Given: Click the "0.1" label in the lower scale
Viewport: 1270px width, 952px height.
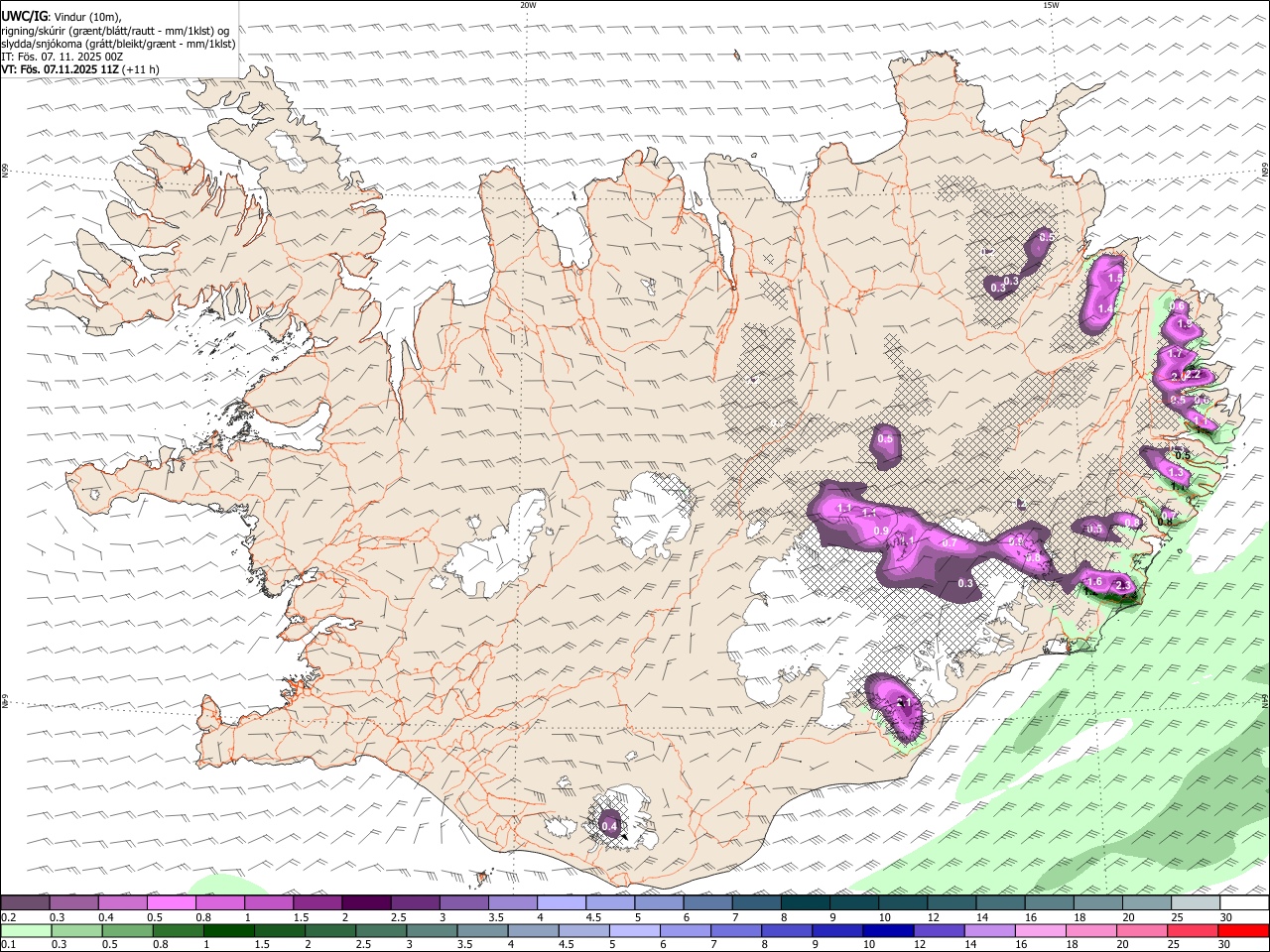Looking at the screenshot, I should (9, 945).
